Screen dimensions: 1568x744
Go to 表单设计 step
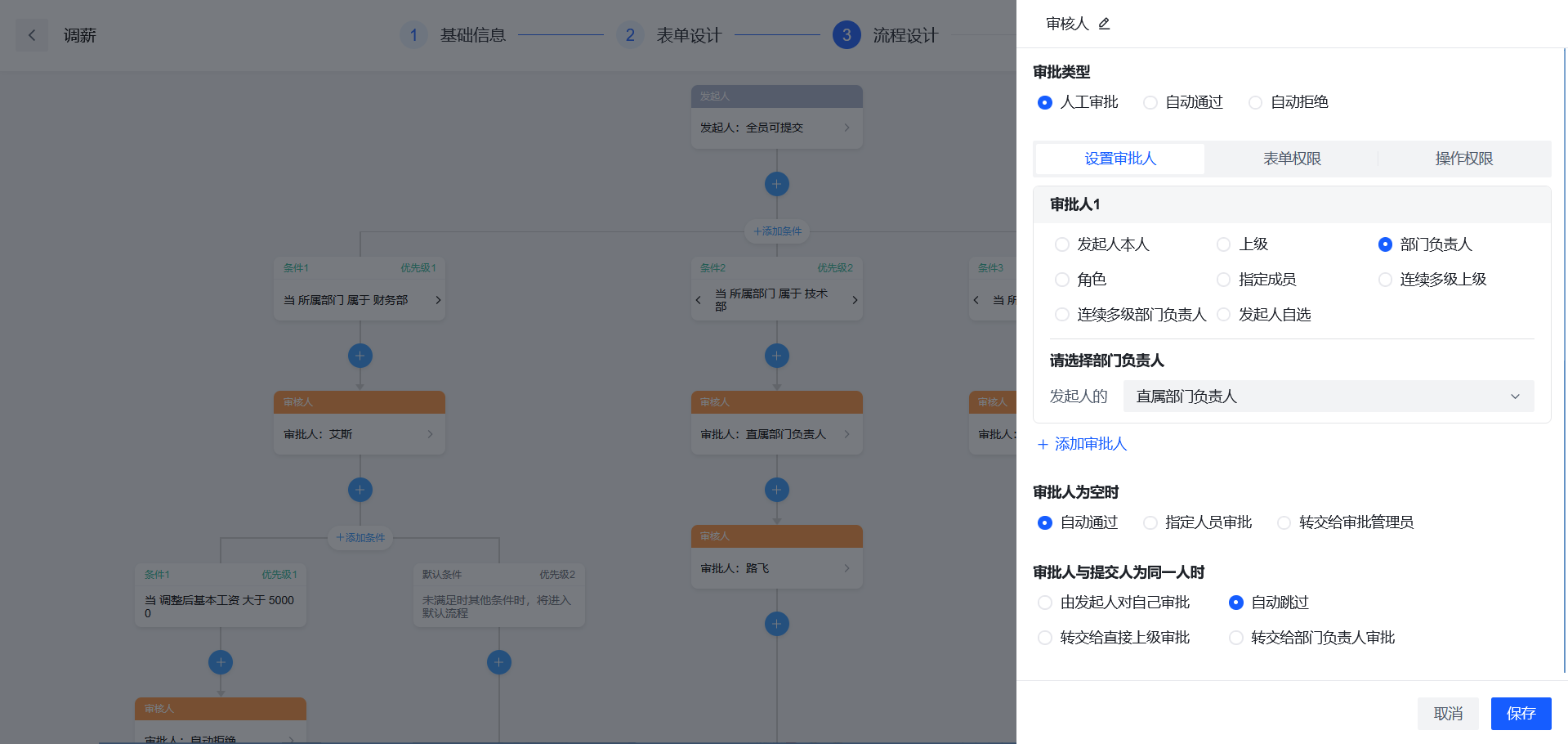tap(690, 35)
